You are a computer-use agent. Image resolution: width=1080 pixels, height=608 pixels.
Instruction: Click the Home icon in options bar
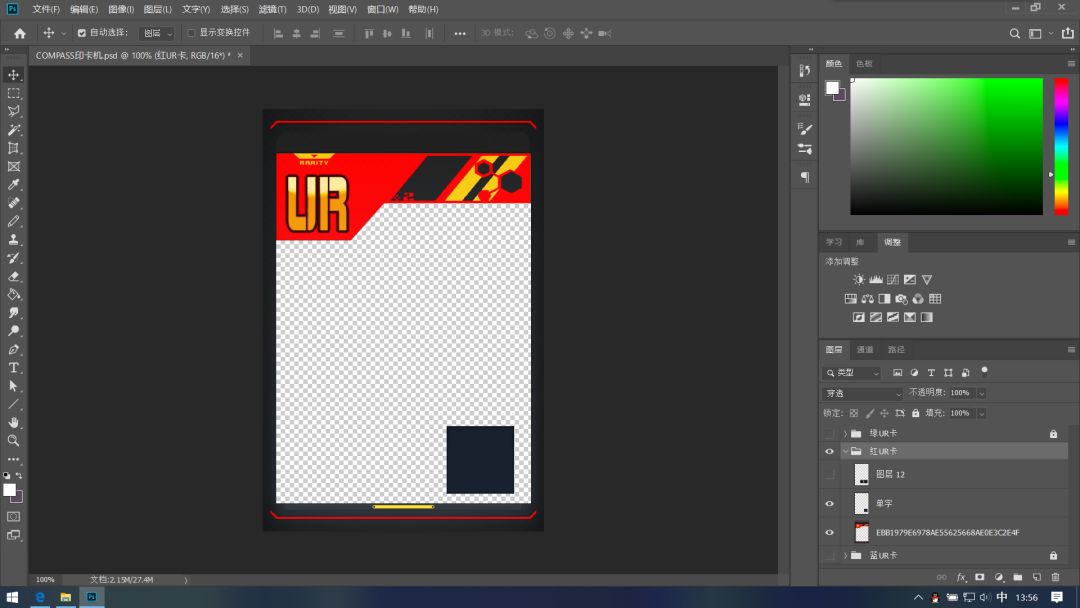pyautogui.click(x=19, y=33)
